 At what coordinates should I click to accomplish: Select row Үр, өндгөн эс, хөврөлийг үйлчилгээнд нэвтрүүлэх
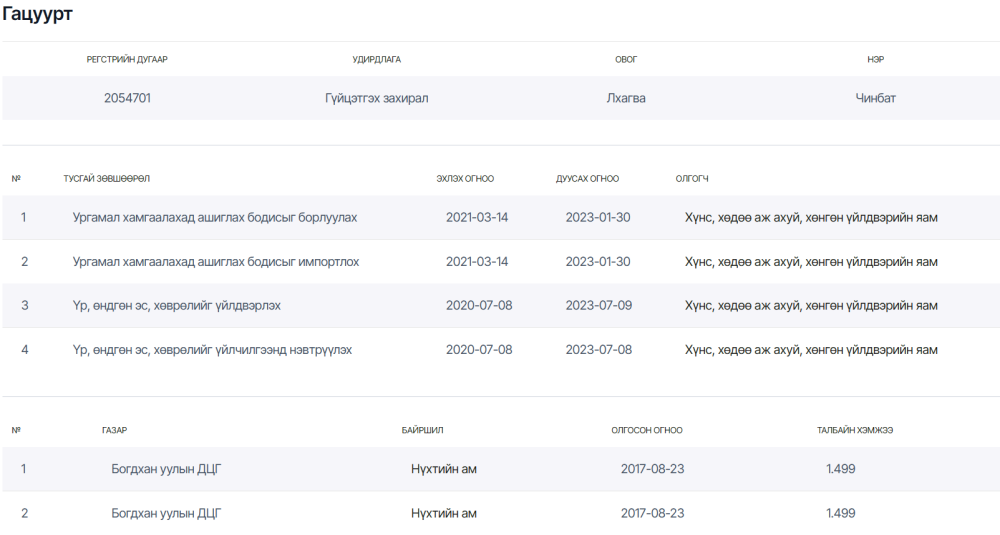click(x=501, y=350)
